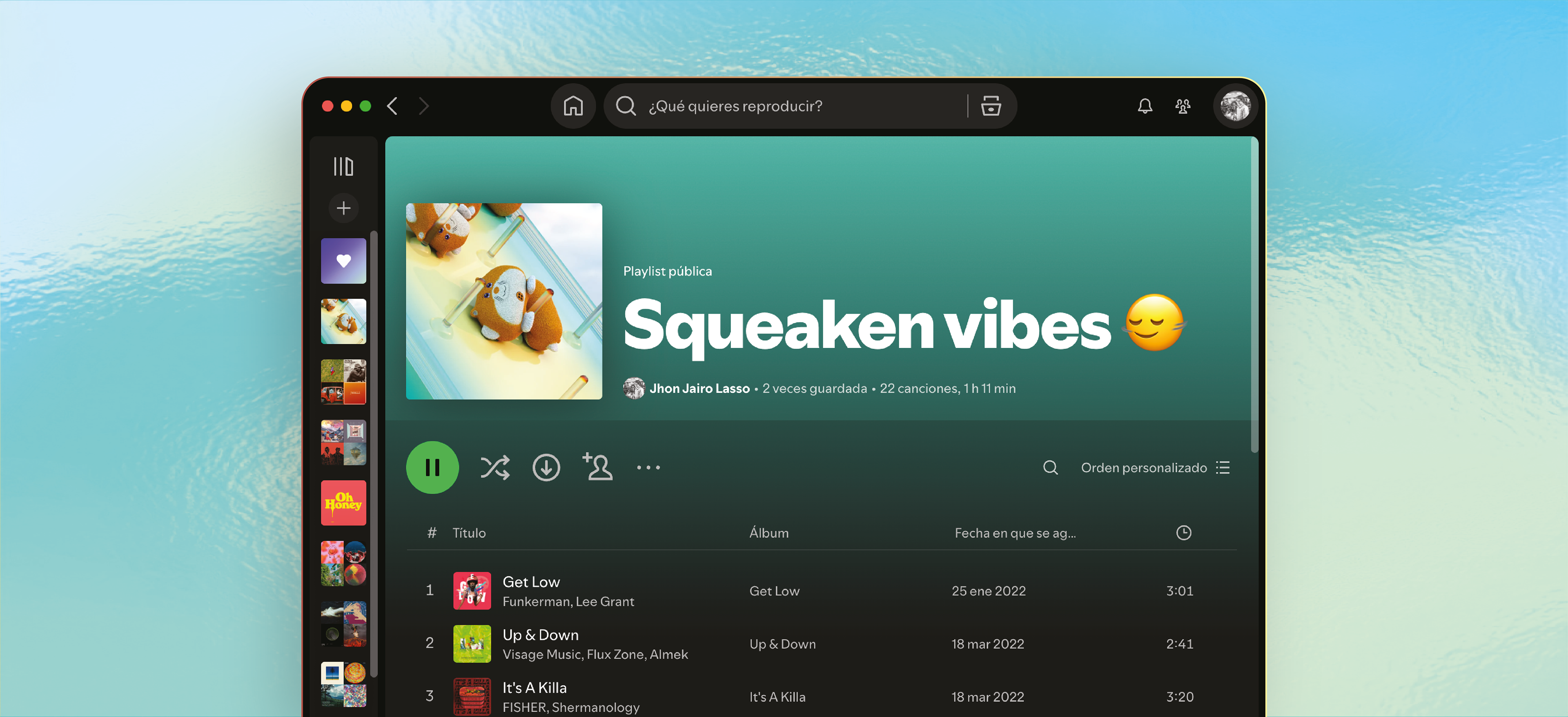Open Friend Activity icon
Screen dimensions: 1568x717
pos(1183,106)
